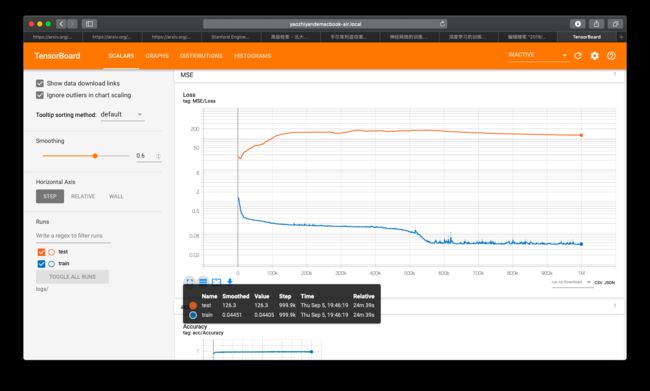650x391 pixels.
Task: Set horizontal axis to WALL
Action: pyautogui.click(x=116, y=197)
